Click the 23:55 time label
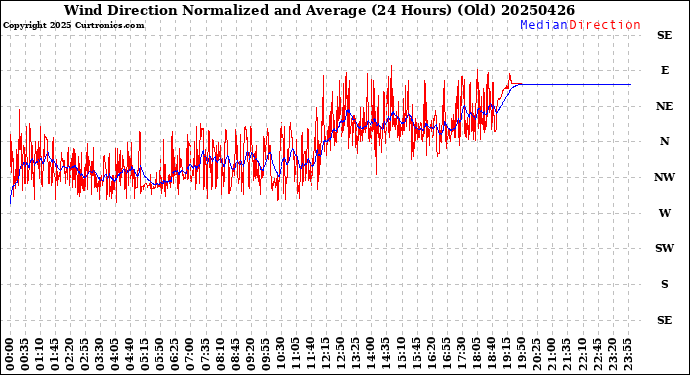 (627, 354)
